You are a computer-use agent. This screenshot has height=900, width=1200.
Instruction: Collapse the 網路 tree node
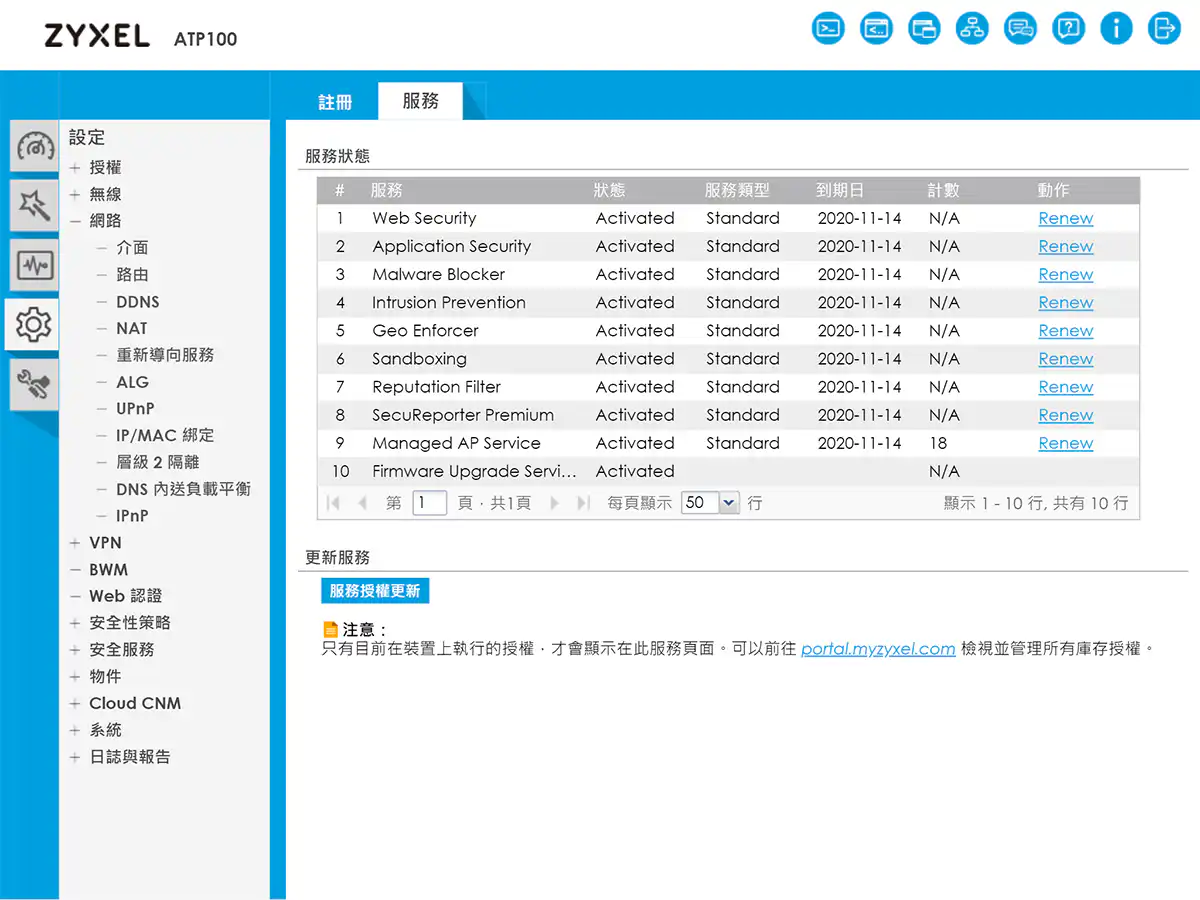click(75, 221)
